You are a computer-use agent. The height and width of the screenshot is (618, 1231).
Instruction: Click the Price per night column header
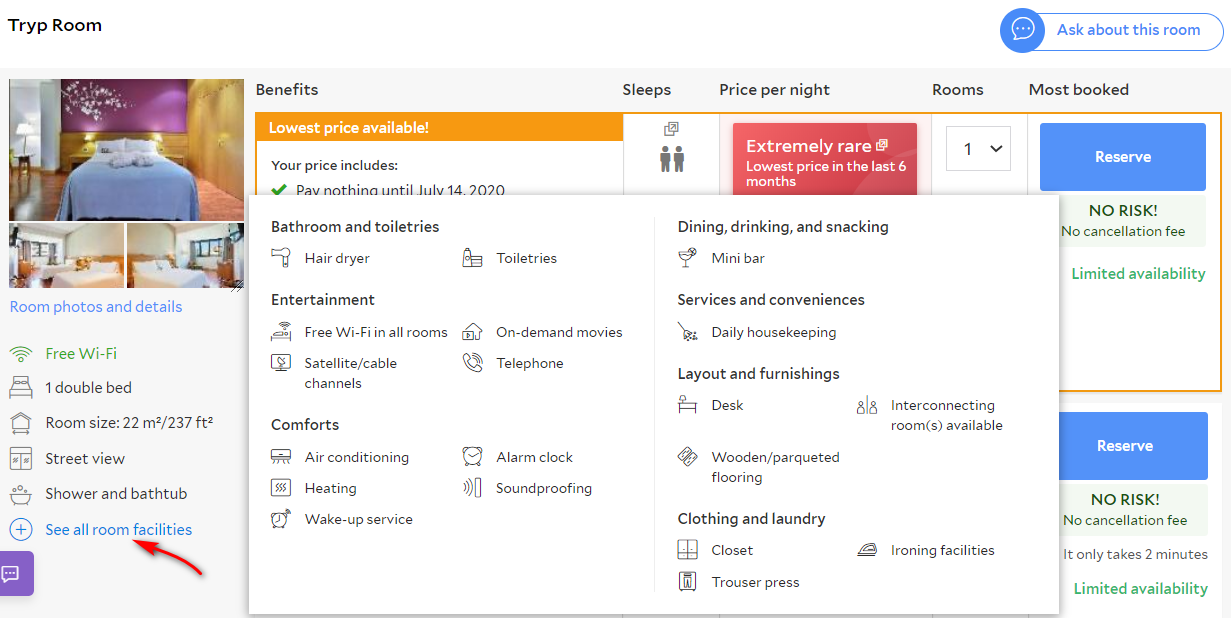coord(774,90)
